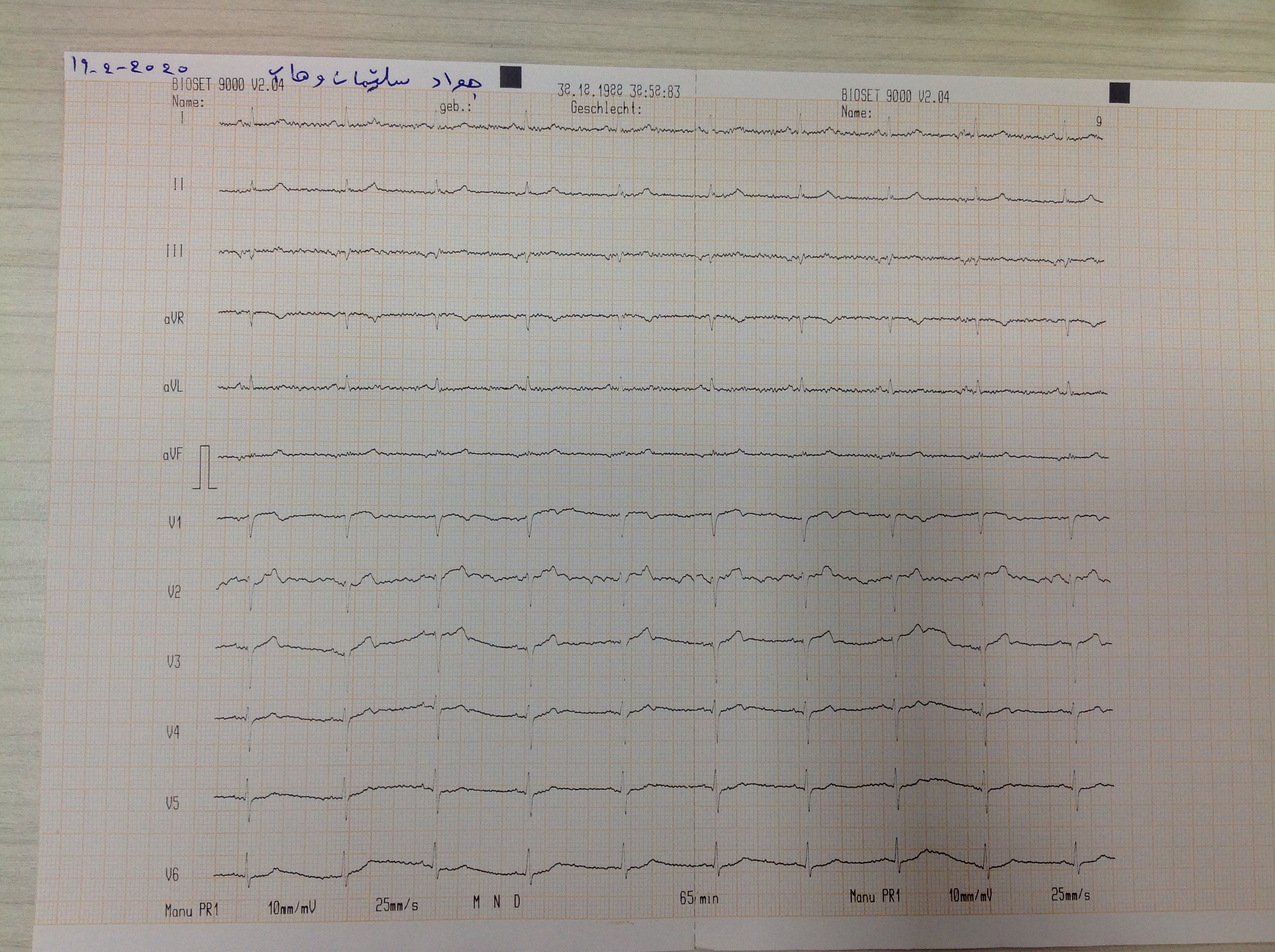Click the right 25mm/s speed text
This screenshot has height=952, width=1275.
(1071, 895)
